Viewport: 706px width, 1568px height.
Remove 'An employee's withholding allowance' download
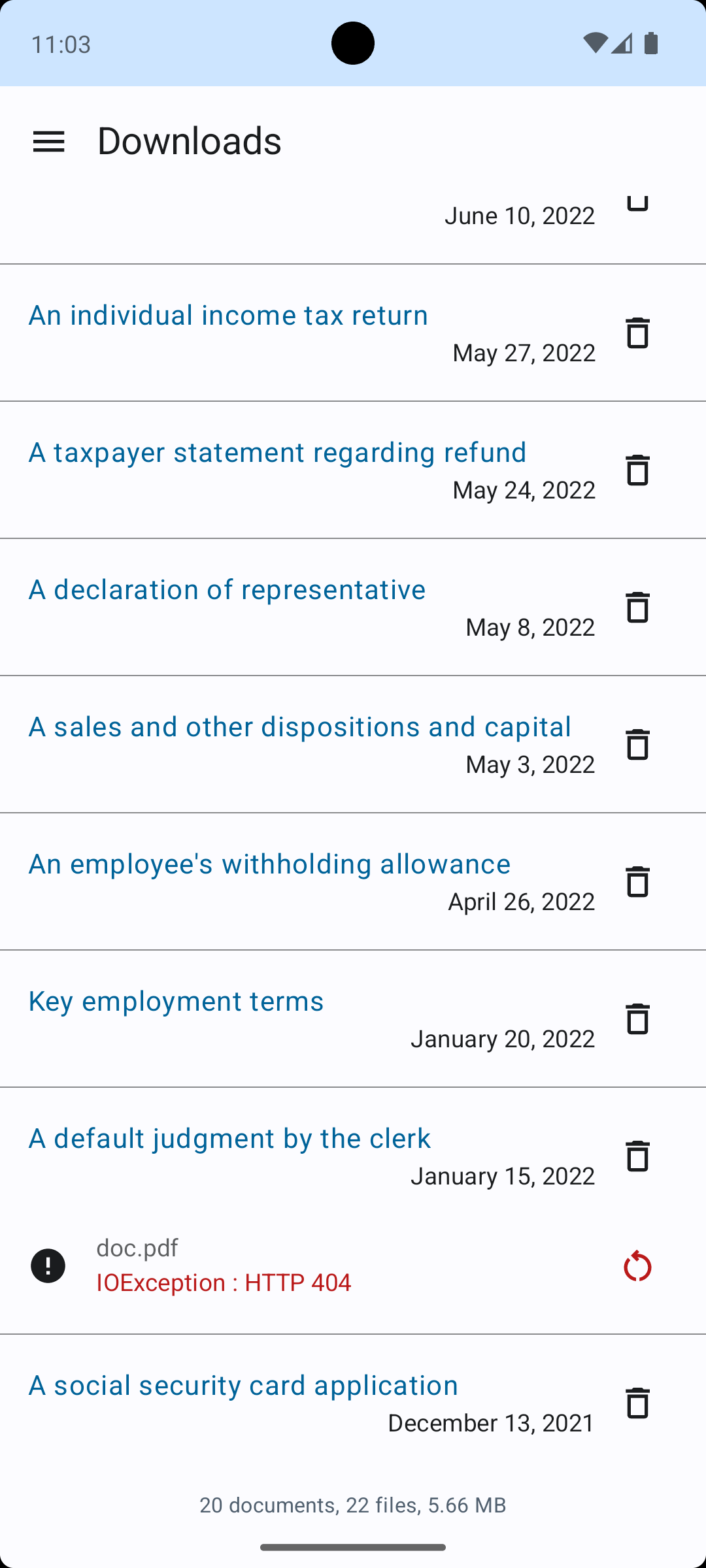coord(637,882)
